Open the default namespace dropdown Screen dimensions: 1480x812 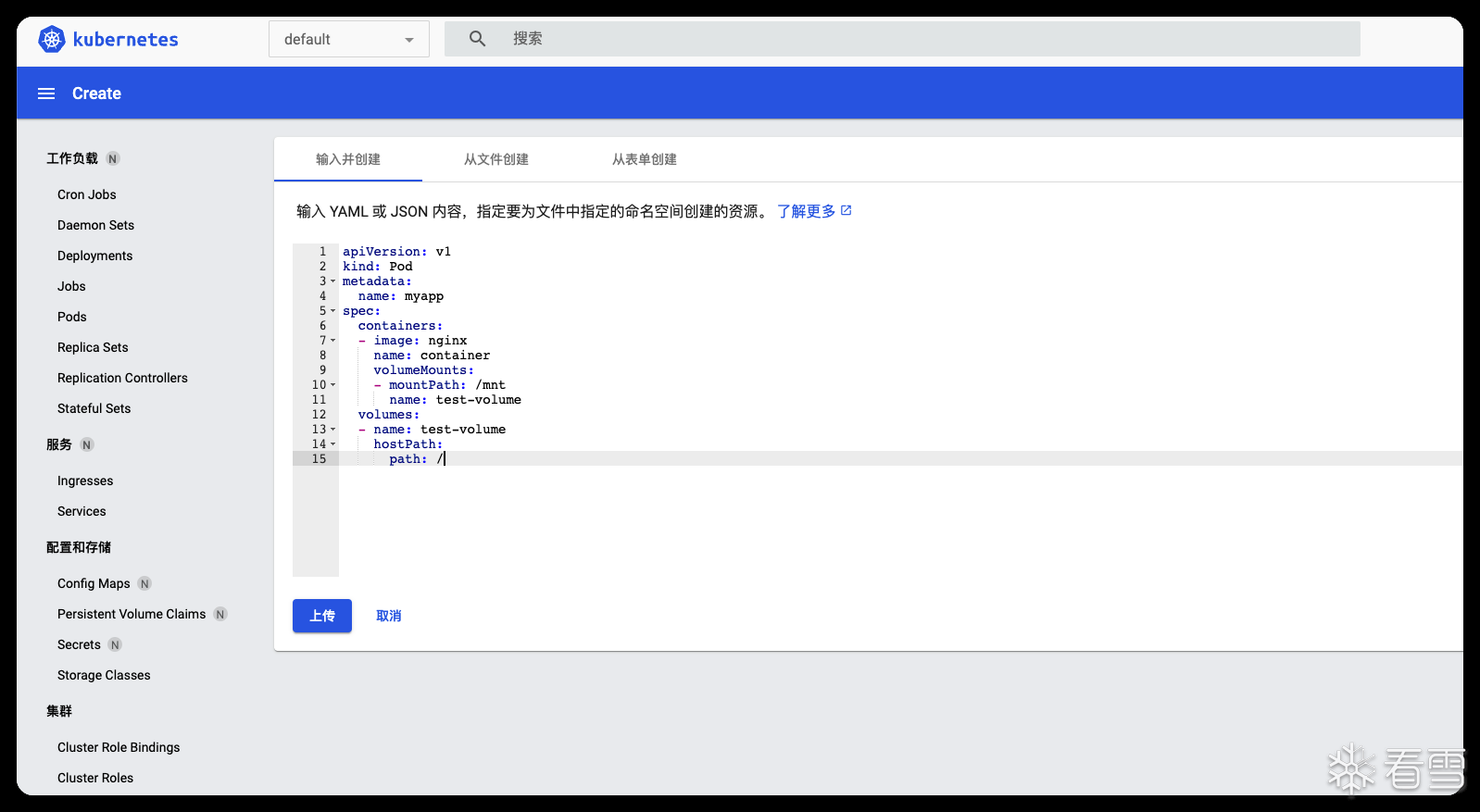coord(348,39)
